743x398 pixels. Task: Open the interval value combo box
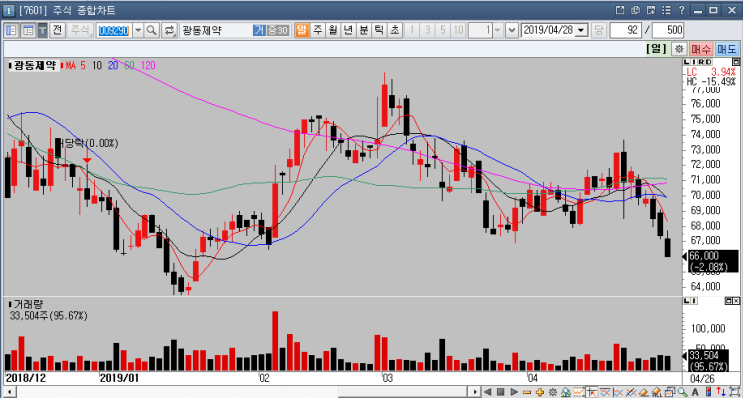pyautogui.click(x=485, y=31)
